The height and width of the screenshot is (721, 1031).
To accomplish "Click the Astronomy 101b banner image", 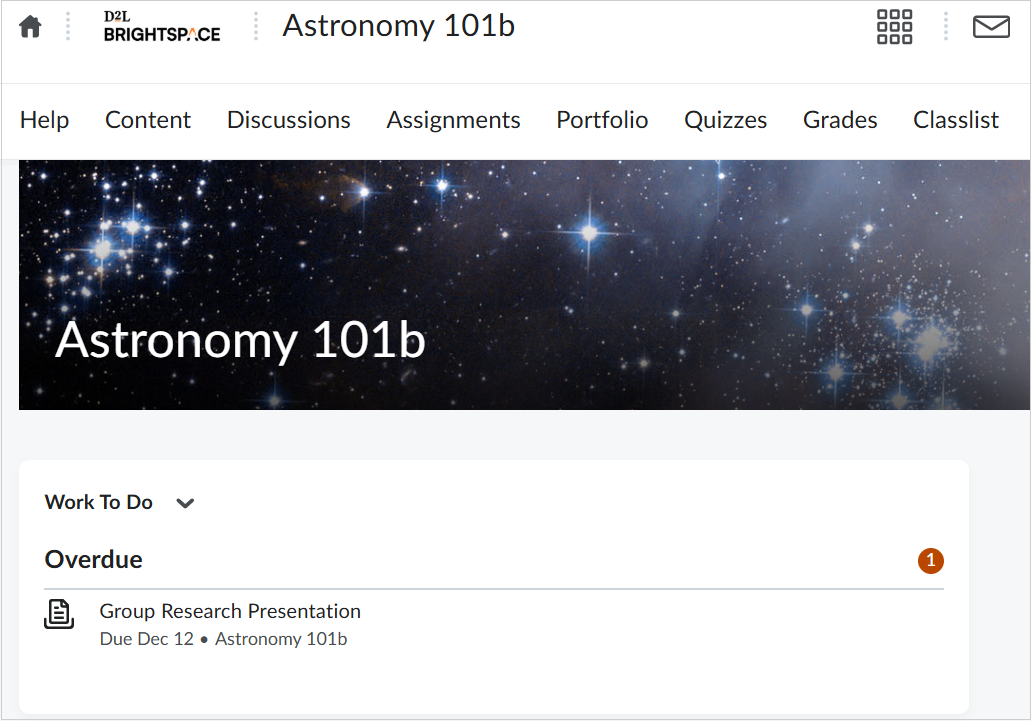I will point(515,283).
